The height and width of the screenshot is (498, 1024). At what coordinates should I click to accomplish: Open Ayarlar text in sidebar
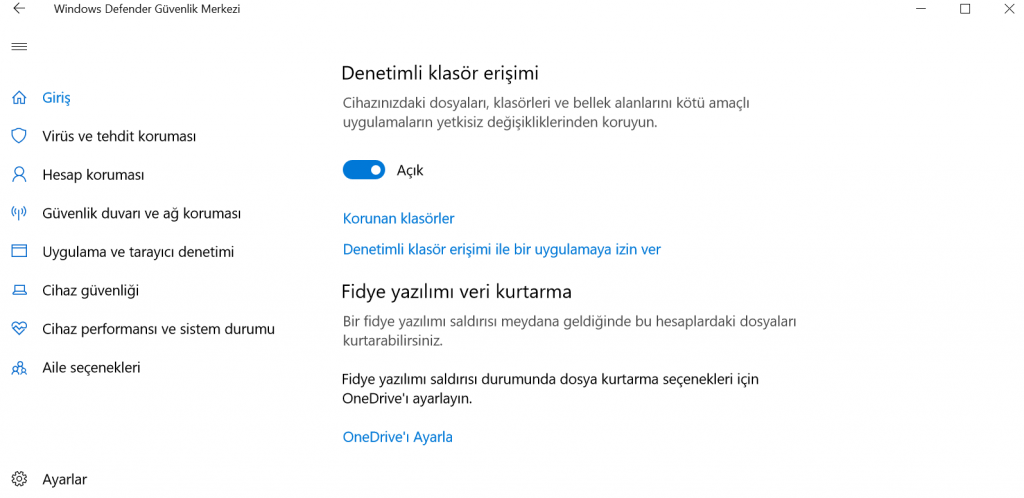[x=64, y=479]
